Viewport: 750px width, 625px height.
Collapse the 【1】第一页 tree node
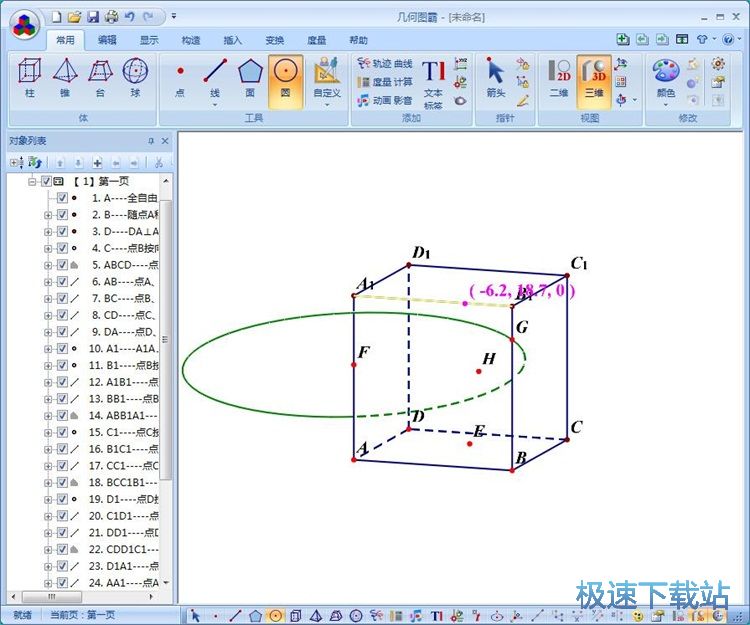coord(33,182)
